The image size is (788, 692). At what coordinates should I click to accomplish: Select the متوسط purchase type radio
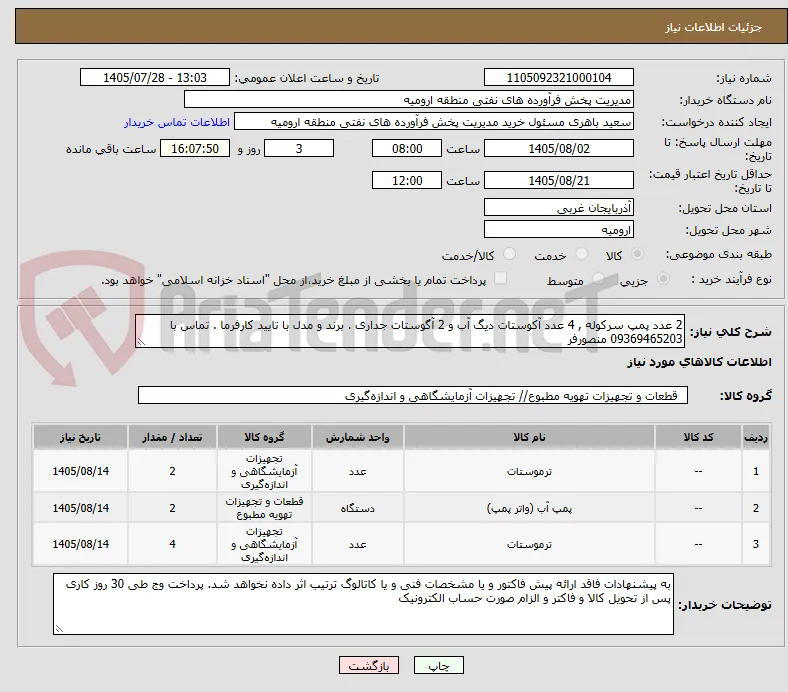click(598, 278)
